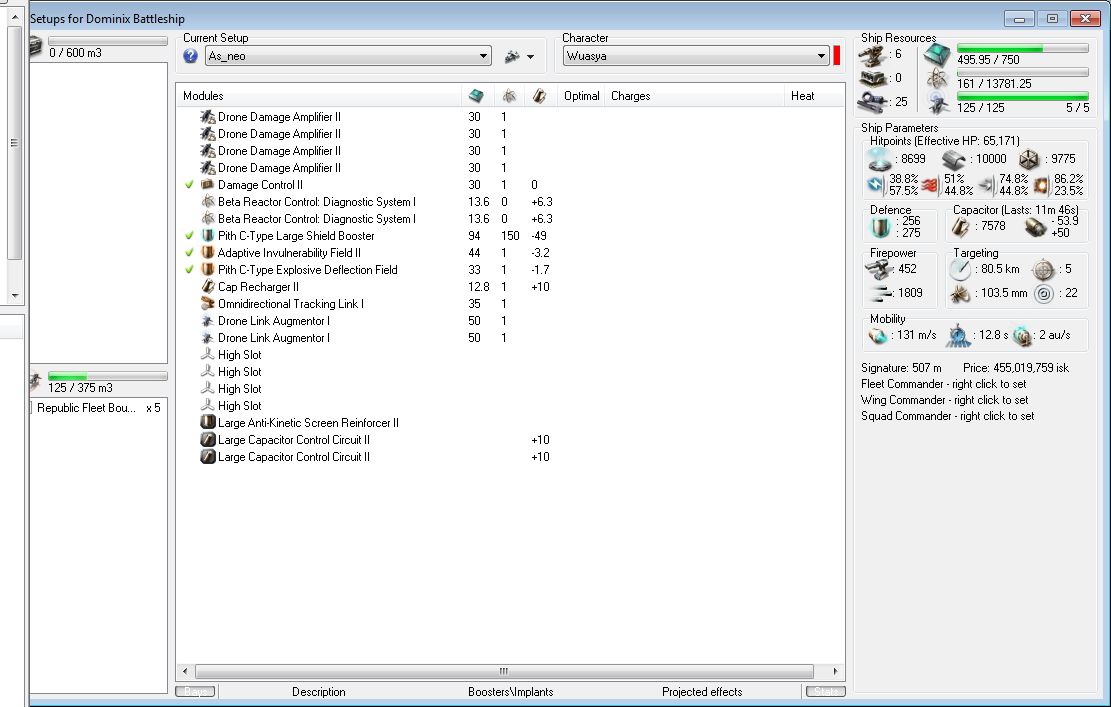Open the Character dropdown showing Wuasya

pyautogui.click(x=696, y=56)
